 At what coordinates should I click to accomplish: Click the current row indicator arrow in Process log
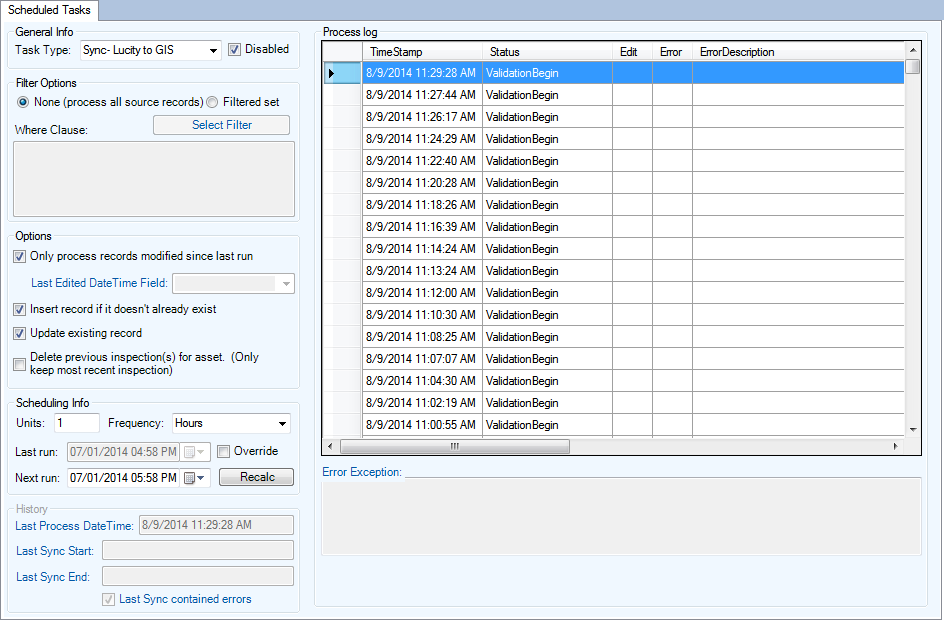[x=331, y=73]
